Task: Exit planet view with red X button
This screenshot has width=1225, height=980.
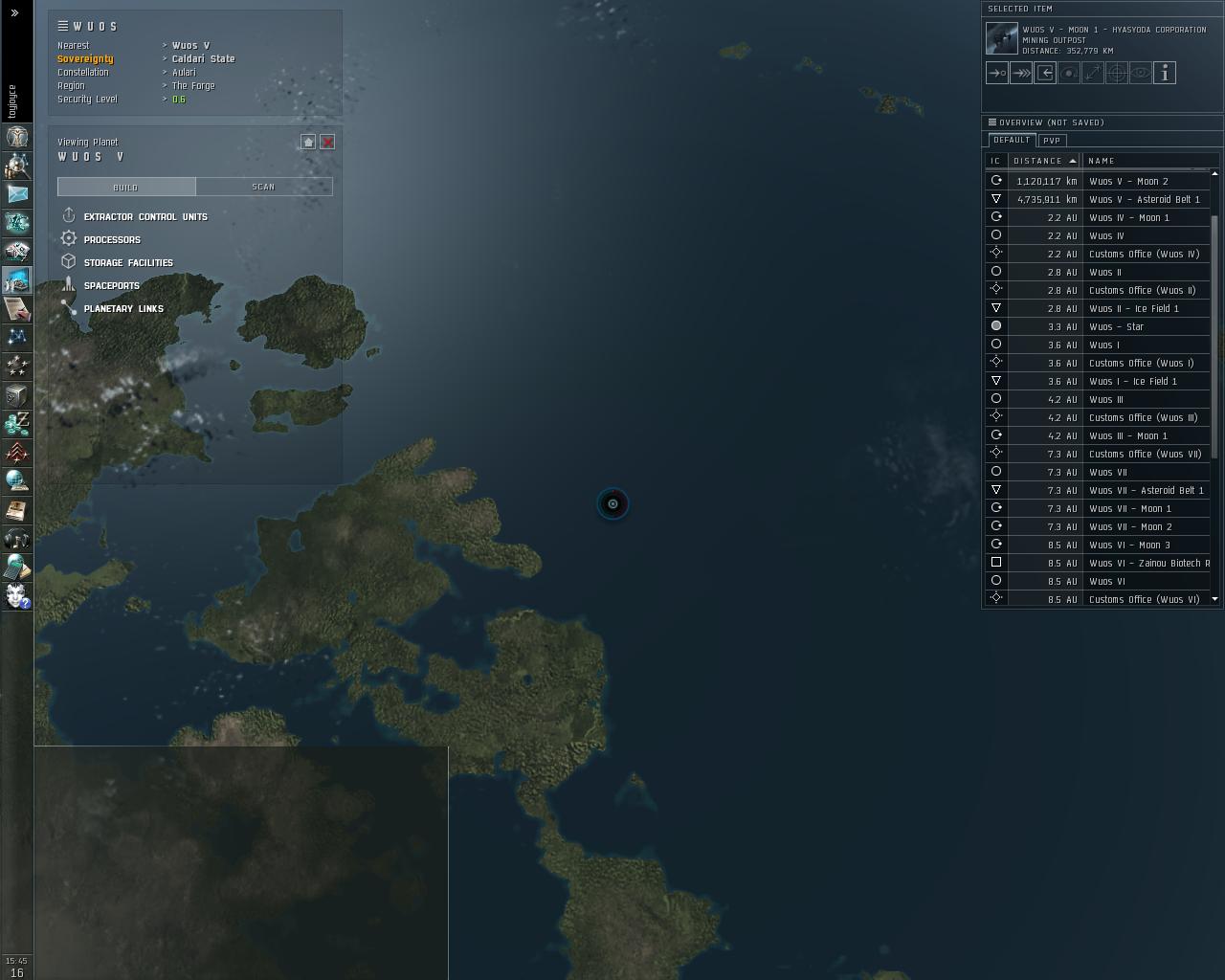Action: (327, 142)
